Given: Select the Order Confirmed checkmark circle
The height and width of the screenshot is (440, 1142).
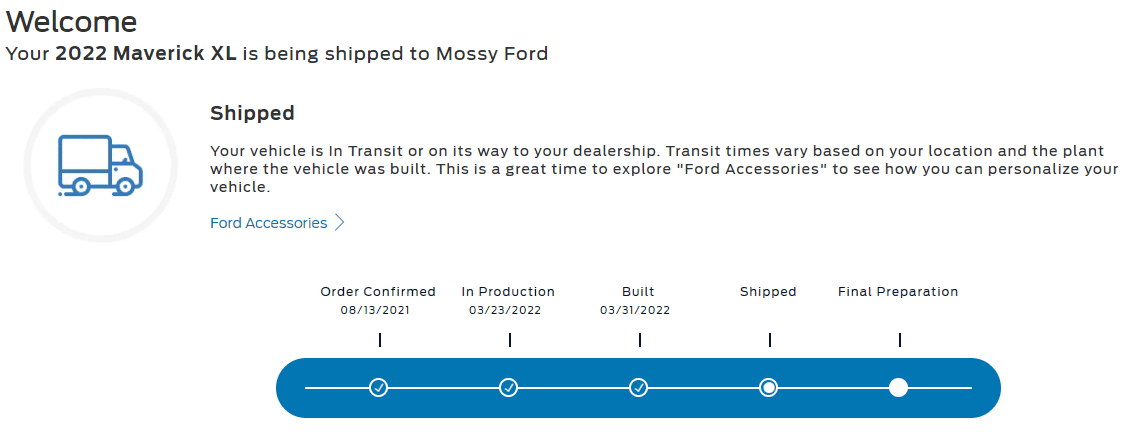Looking at the screenshot, I should point(379,388).
